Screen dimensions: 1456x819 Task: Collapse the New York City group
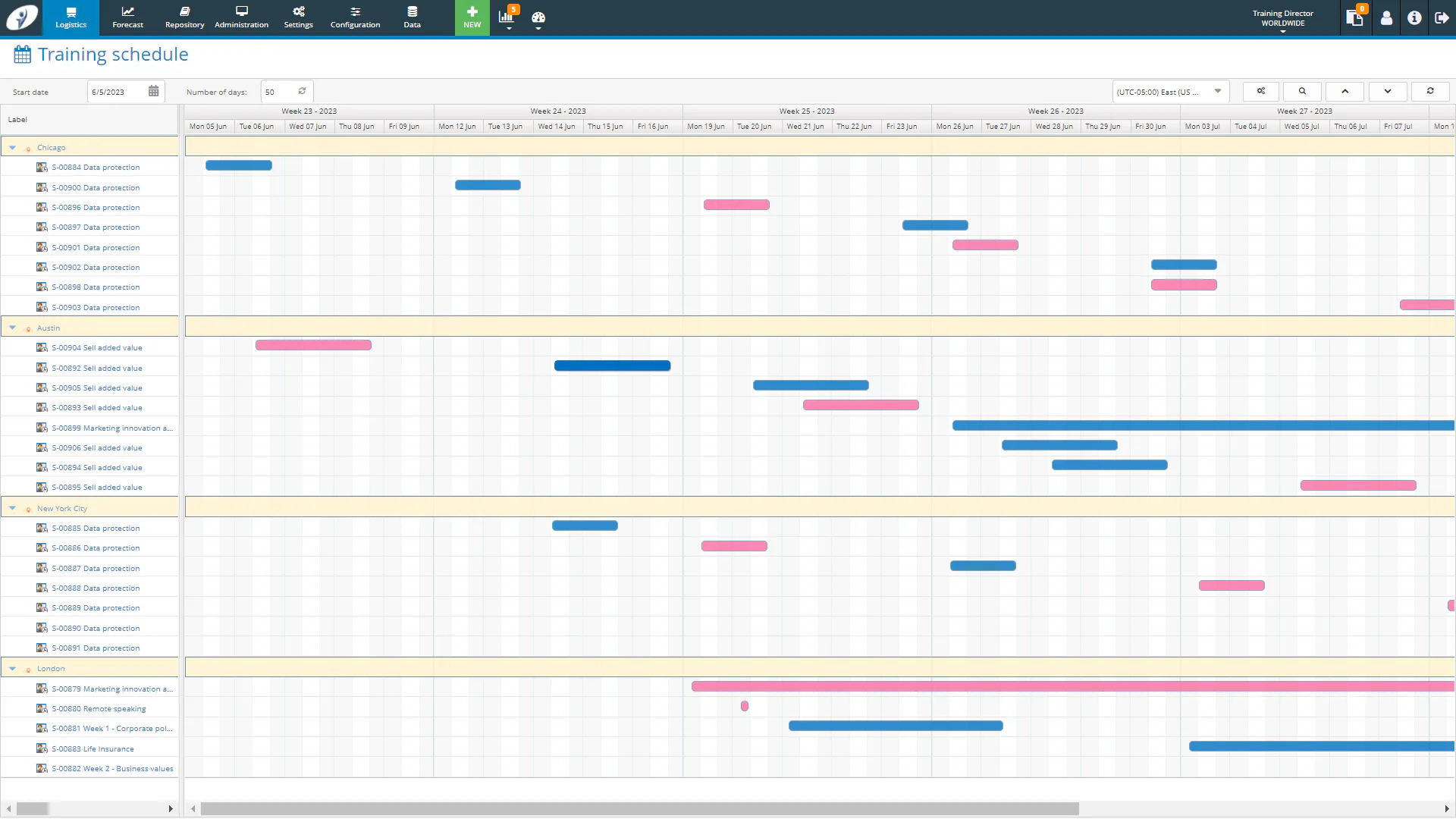pos(12,508)
